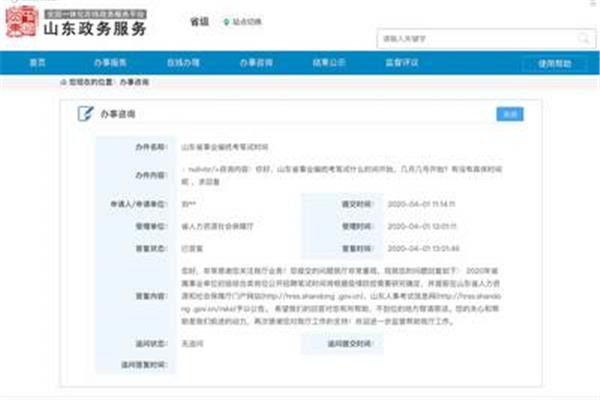600x400 pixels.
Task: Open the 办事咨询 navigation item
Action: coord(256,63)
